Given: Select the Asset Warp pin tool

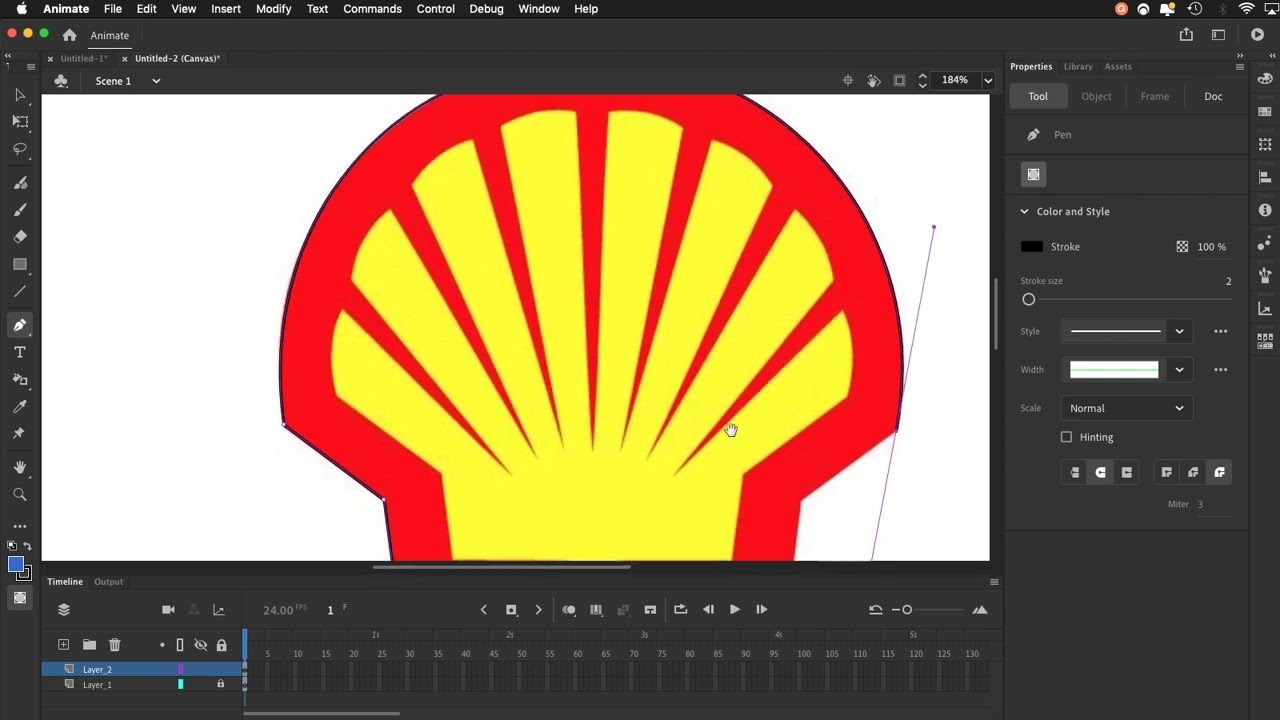Looking at the screenshot, I should (x=19, y=433).
